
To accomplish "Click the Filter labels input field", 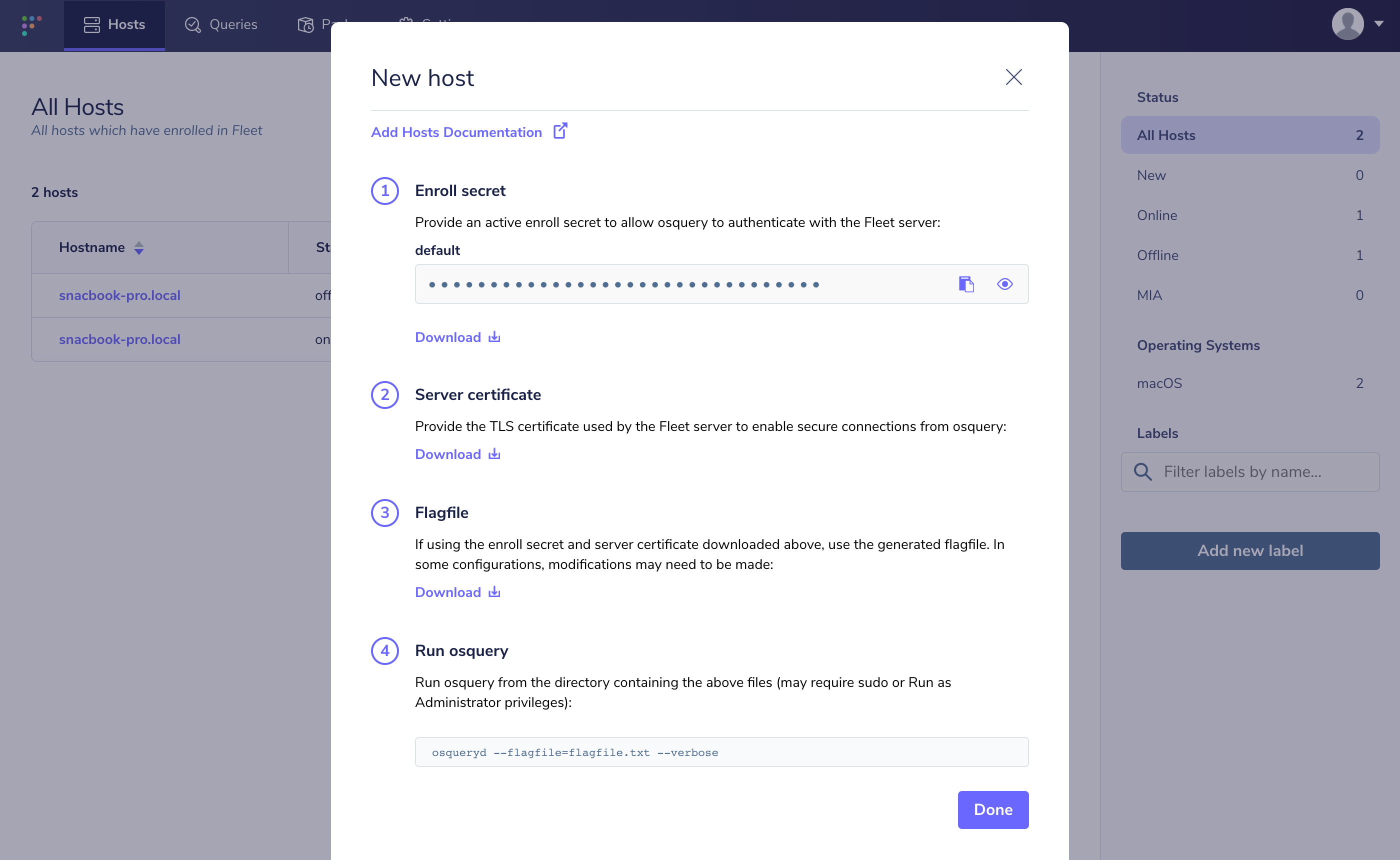I will tap(1250, 471).
